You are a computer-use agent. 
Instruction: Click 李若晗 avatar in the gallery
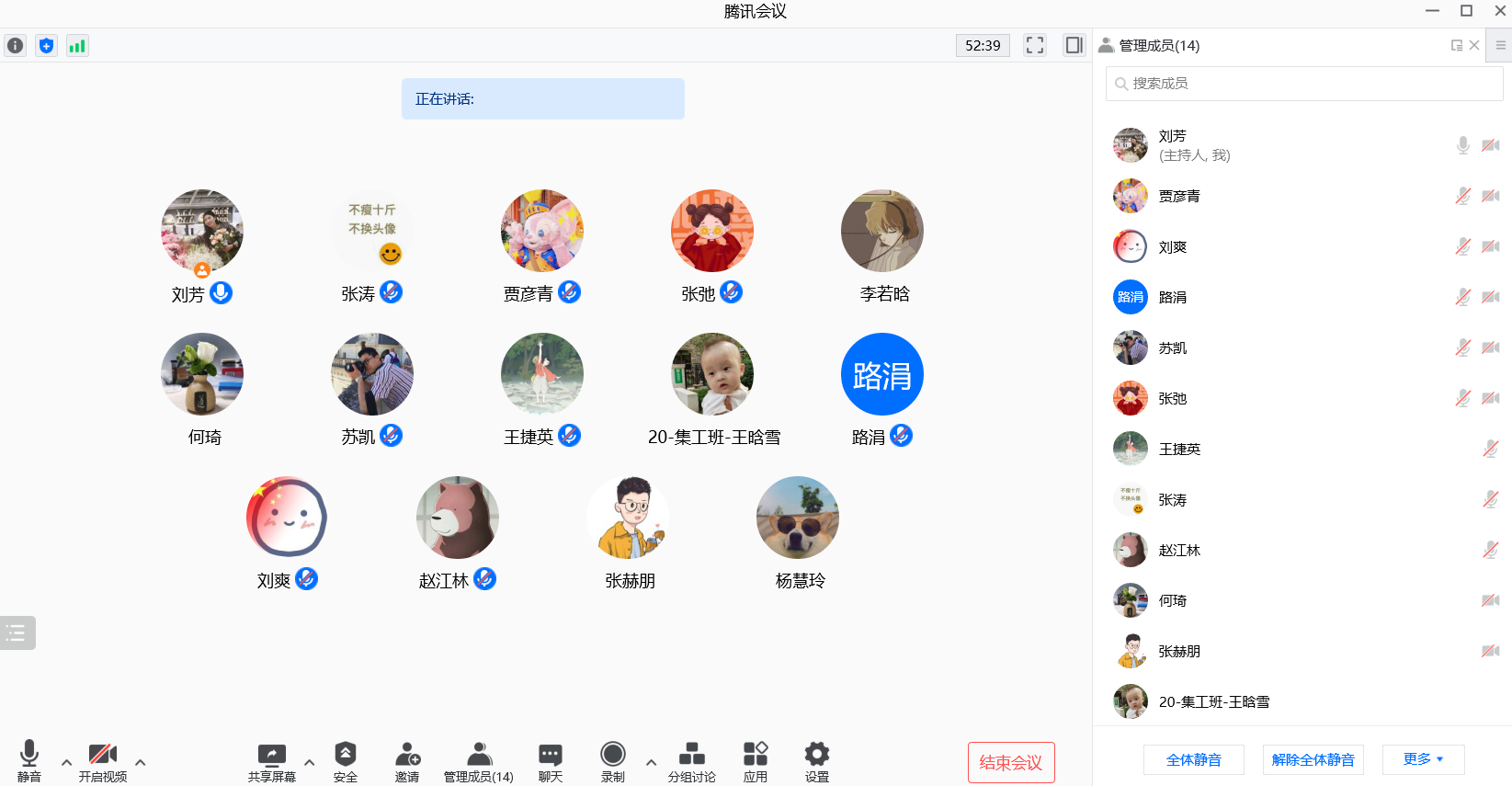(882, 231)
